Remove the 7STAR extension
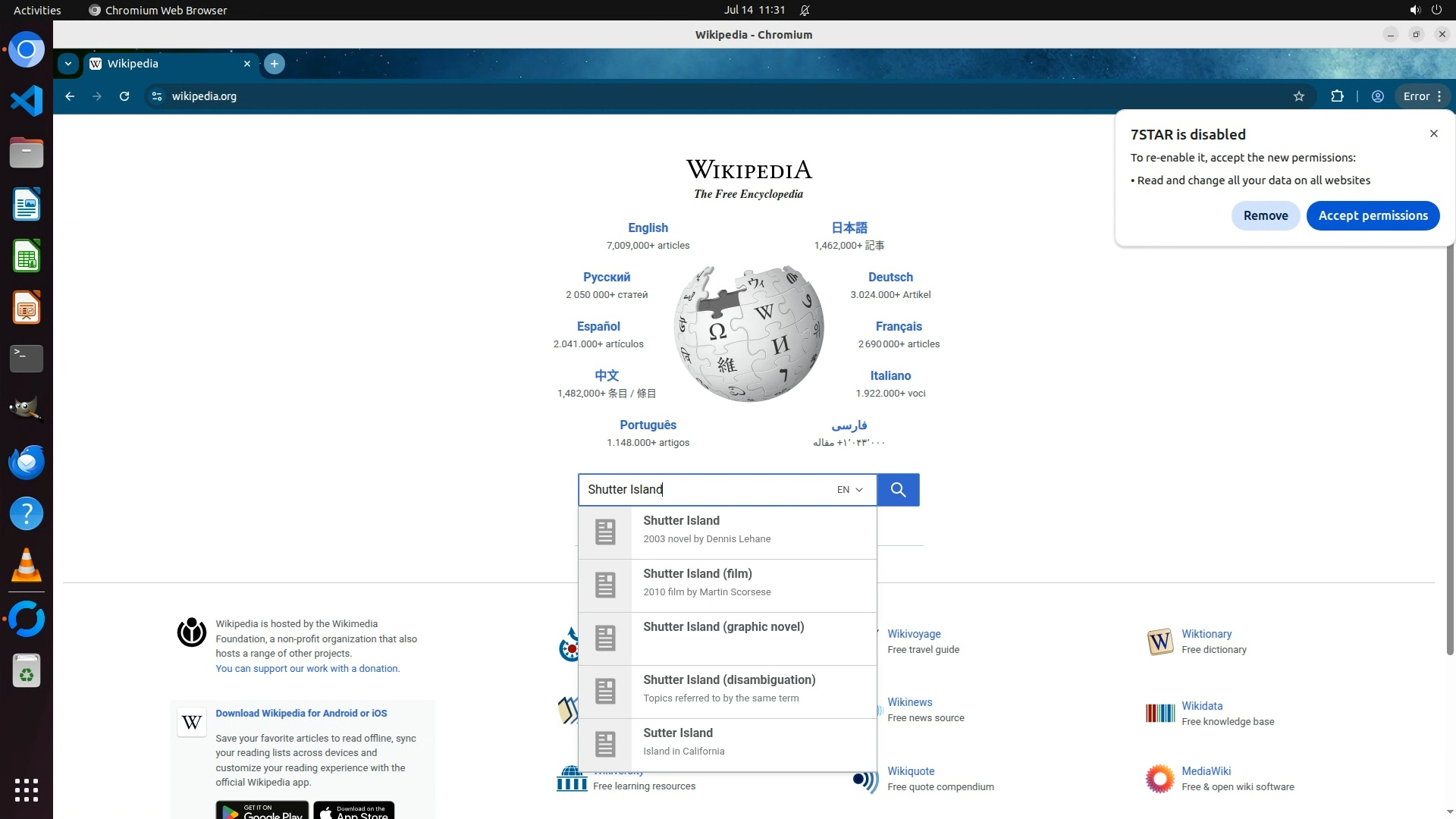Viewport: 1456px width, 819px height. (1265, 215)
